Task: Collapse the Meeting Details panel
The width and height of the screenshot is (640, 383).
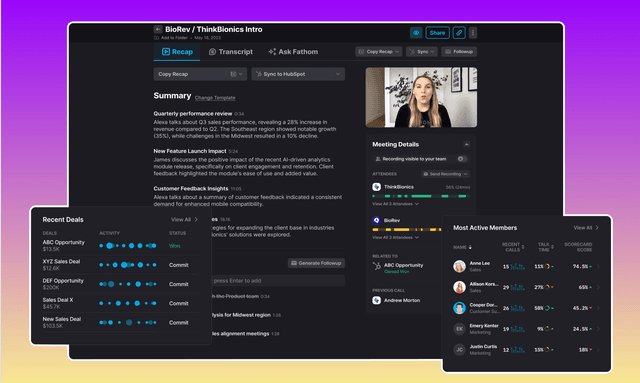Action: (x=467, y=145)
